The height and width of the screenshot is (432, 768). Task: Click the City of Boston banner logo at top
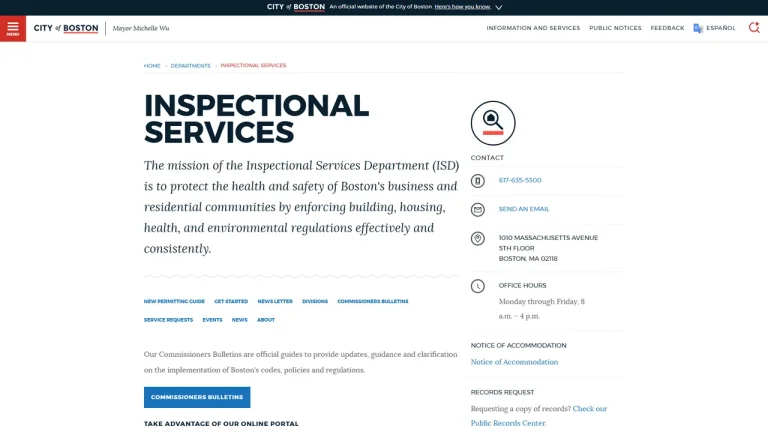(295, 7)
